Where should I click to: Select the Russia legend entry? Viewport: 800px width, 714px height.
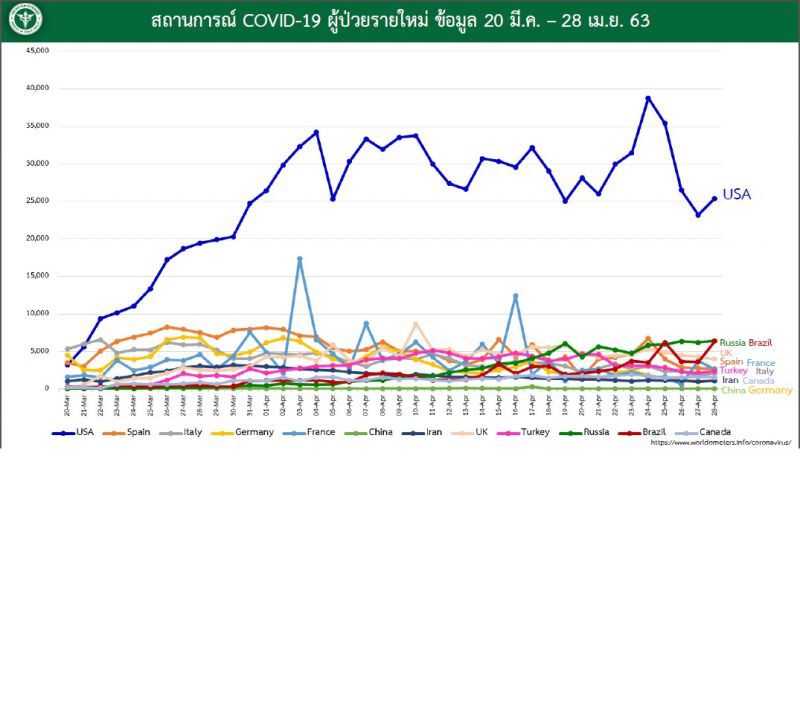click(x=584, y=432)
